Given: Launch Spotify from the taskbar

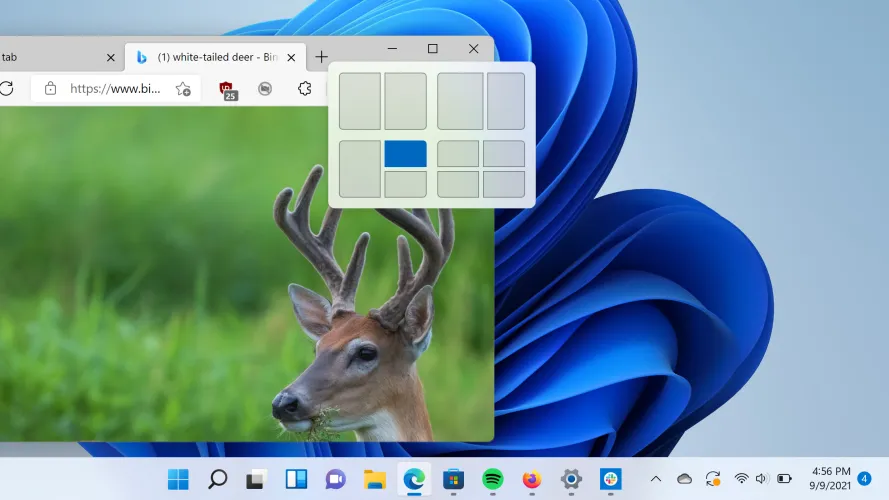Looking at the screenshot, I should pos(493,479).
